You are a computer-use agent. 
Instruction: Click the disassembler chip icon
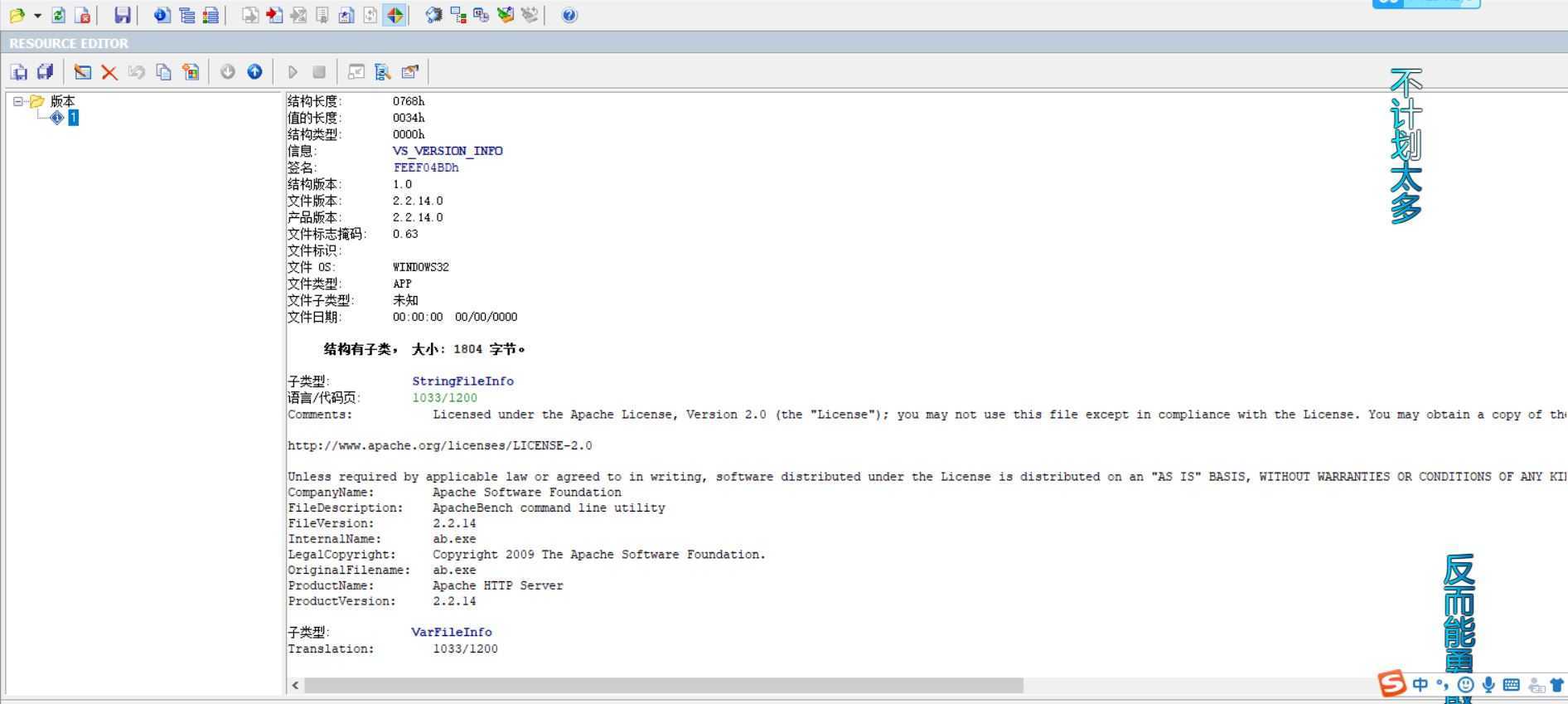433,15
